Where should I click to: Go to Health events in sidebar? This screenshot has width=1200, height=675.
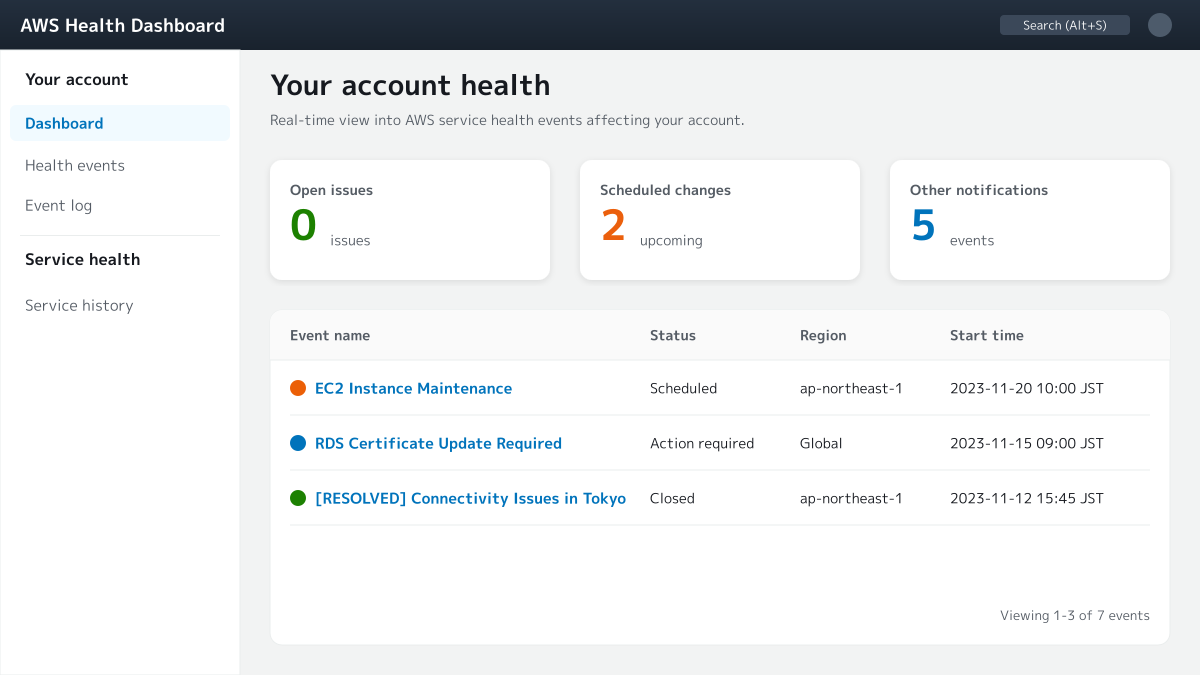click(75, 165)
